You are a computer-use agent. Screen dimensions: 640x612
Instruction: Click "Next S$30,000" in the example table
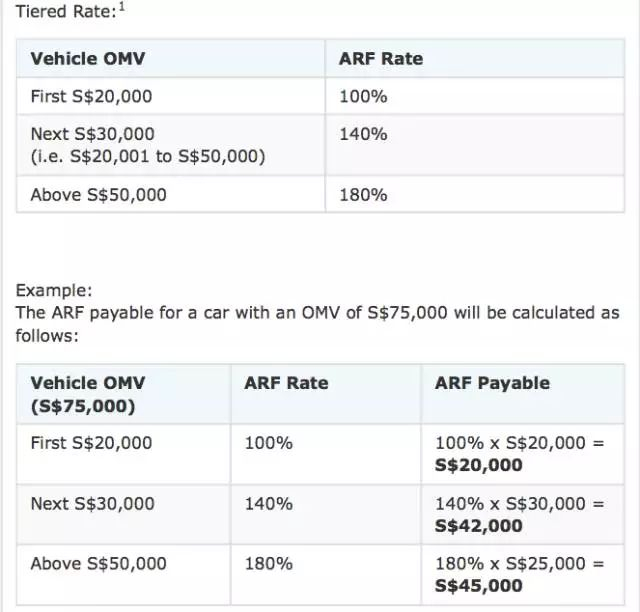point(93,503)
